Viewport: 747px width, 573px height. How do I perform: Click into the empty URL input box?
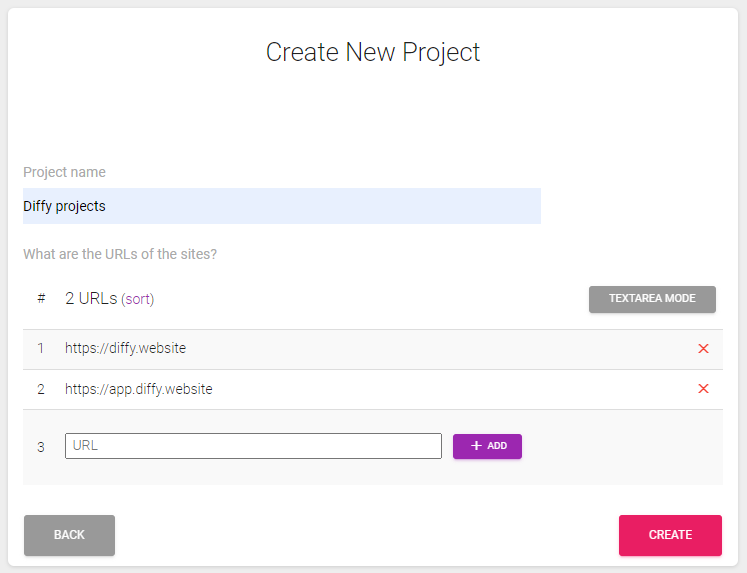coord(253,446)
